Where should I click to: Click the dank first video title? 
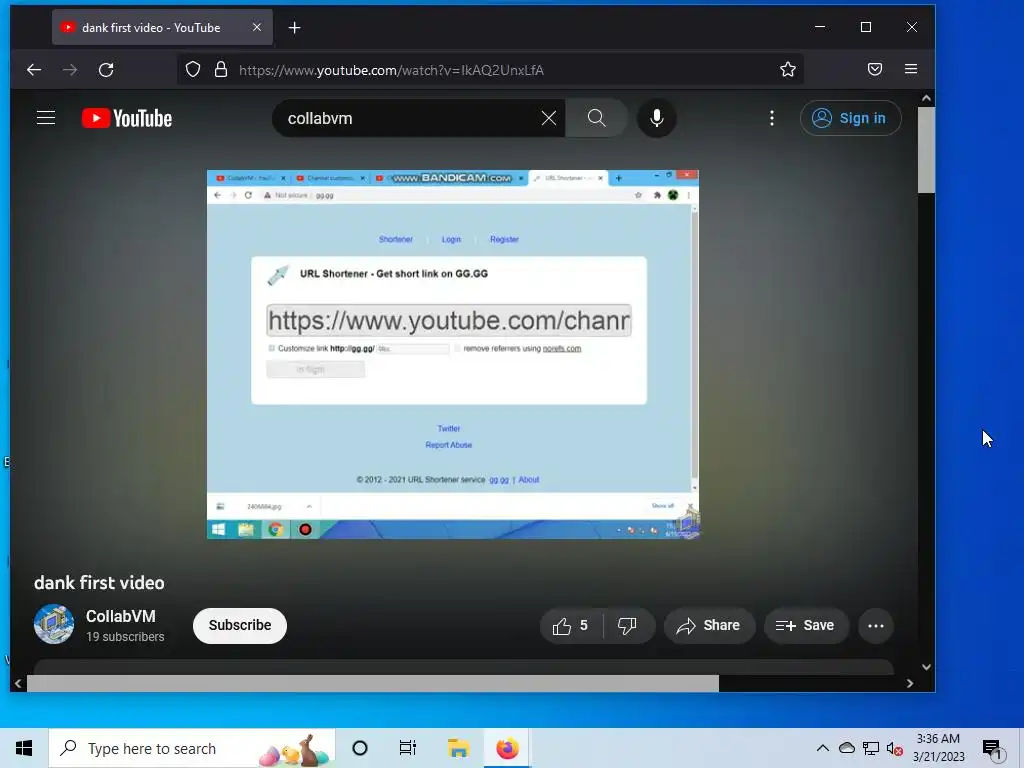(99, 583)
